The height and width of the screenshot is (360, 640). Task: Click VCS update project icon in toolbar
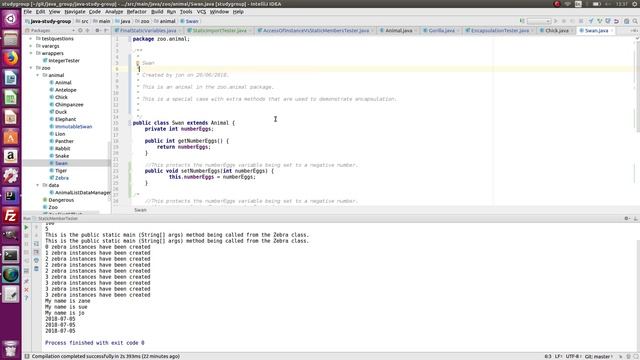pyautogui.click(x=591, y=21)
